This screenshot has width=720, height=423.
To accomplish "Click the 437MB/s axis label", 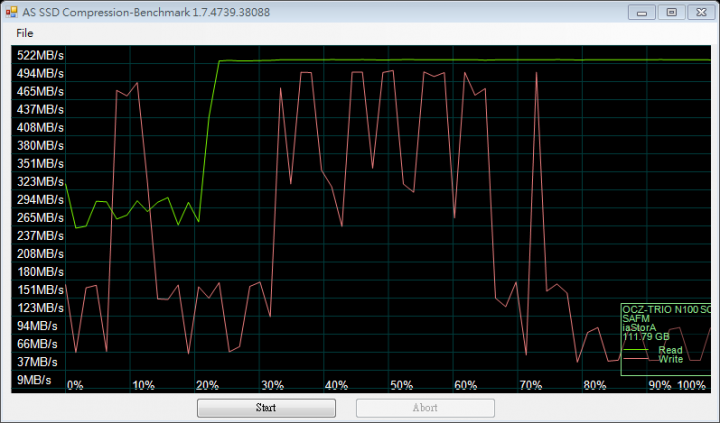I will 40,109.
